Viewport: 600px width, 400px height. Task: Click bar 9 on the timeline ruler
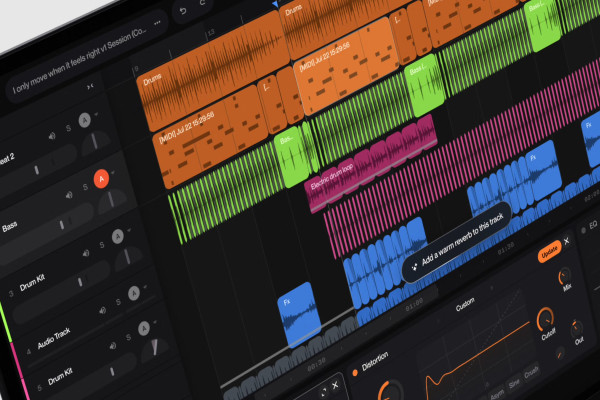click(x=136, y=69)
